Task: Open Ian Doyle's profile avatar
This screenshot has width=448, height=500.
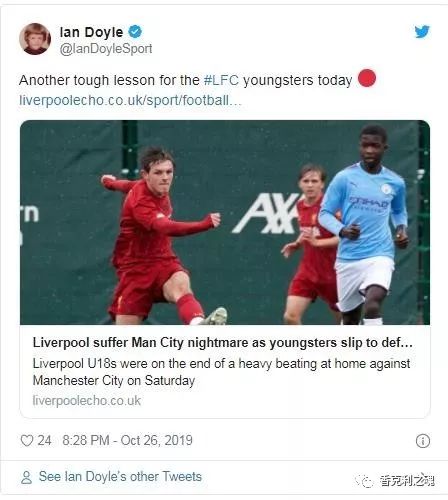Action: click(35, 39)
